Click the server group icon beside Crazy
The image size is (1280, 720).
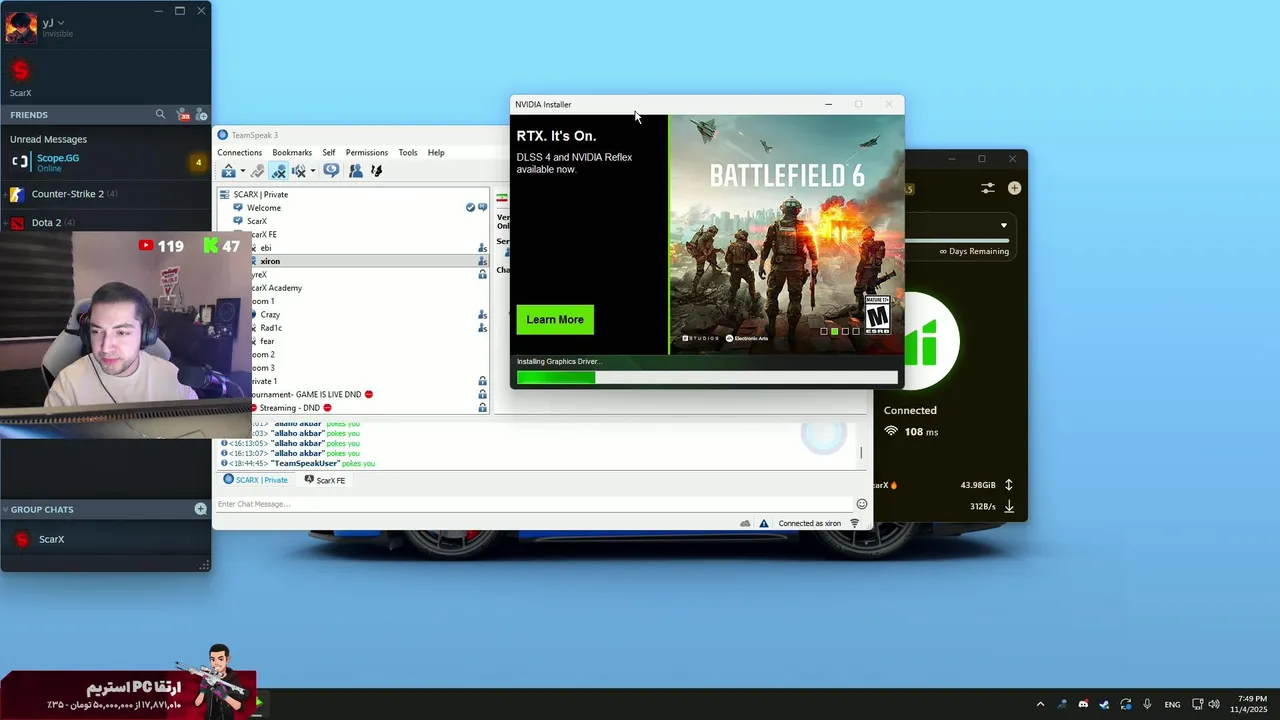click(482, 314)
